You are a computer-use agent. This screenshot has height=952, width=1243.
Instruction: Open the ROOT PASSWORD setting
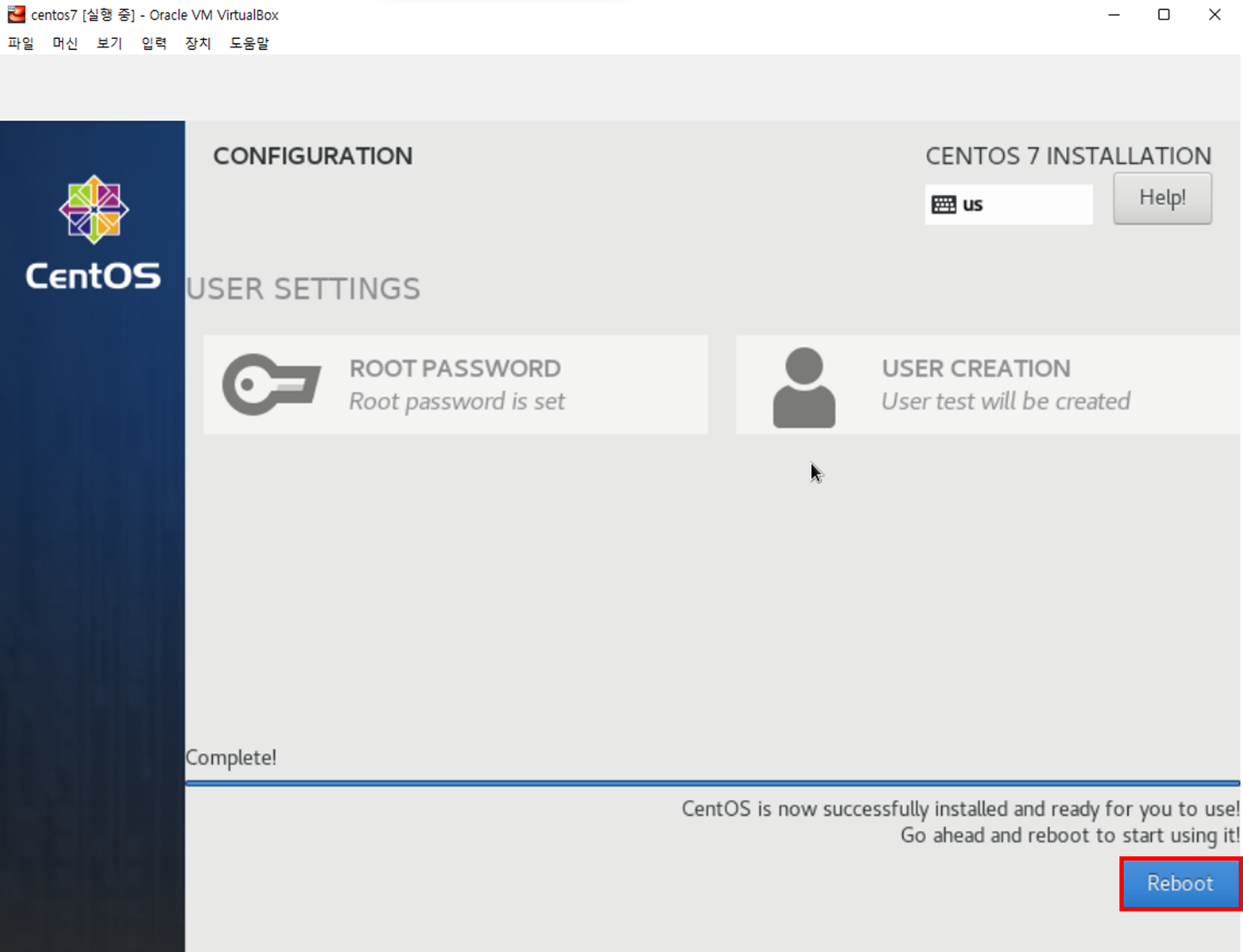(x=455, y=385)
